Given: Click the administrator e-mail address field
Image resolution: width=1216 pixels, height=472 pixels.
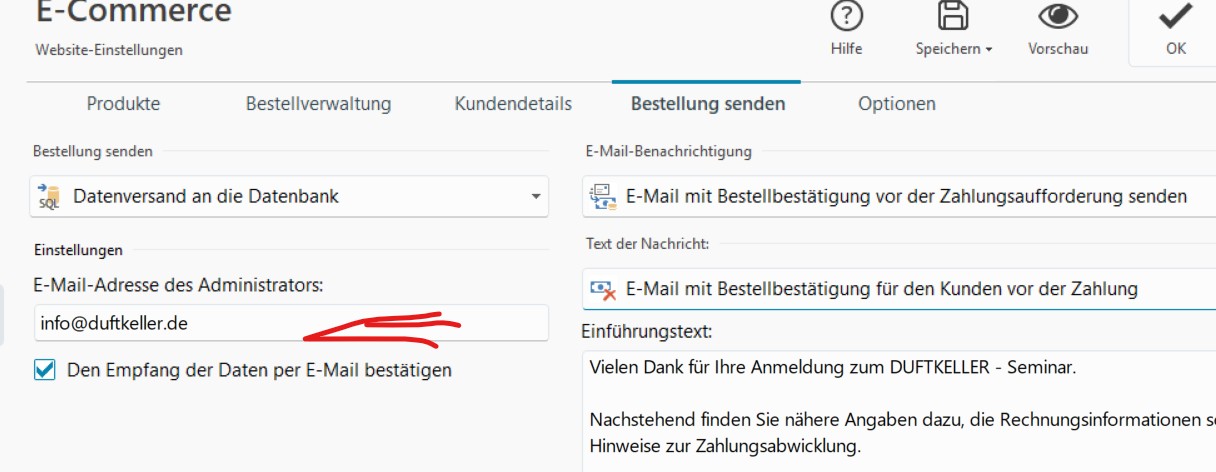Looking at the screenshot, I should point(290,323).
